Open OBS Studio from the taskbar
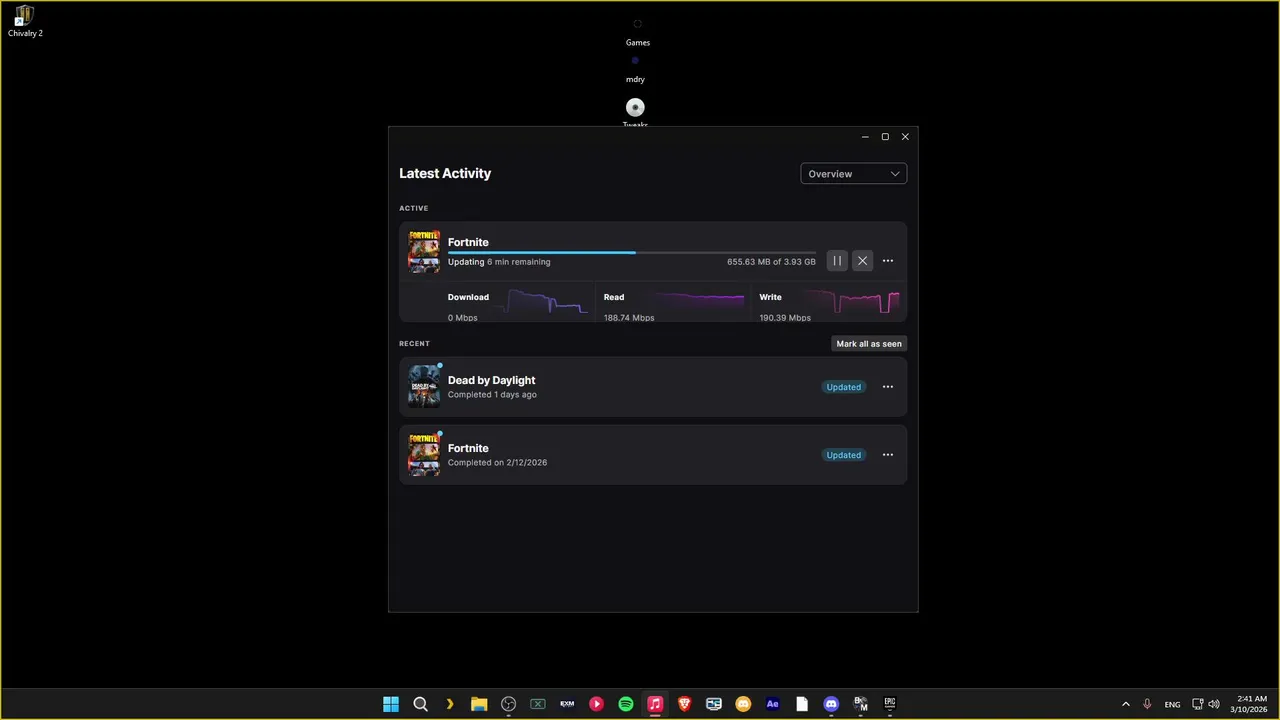 (508, 704)
